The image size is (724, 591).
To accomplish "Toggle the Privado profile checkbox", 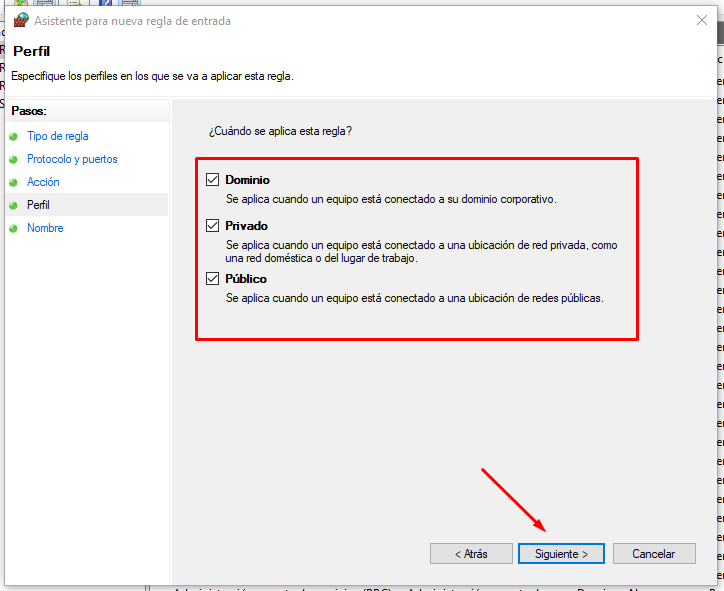I will [212, 226].
